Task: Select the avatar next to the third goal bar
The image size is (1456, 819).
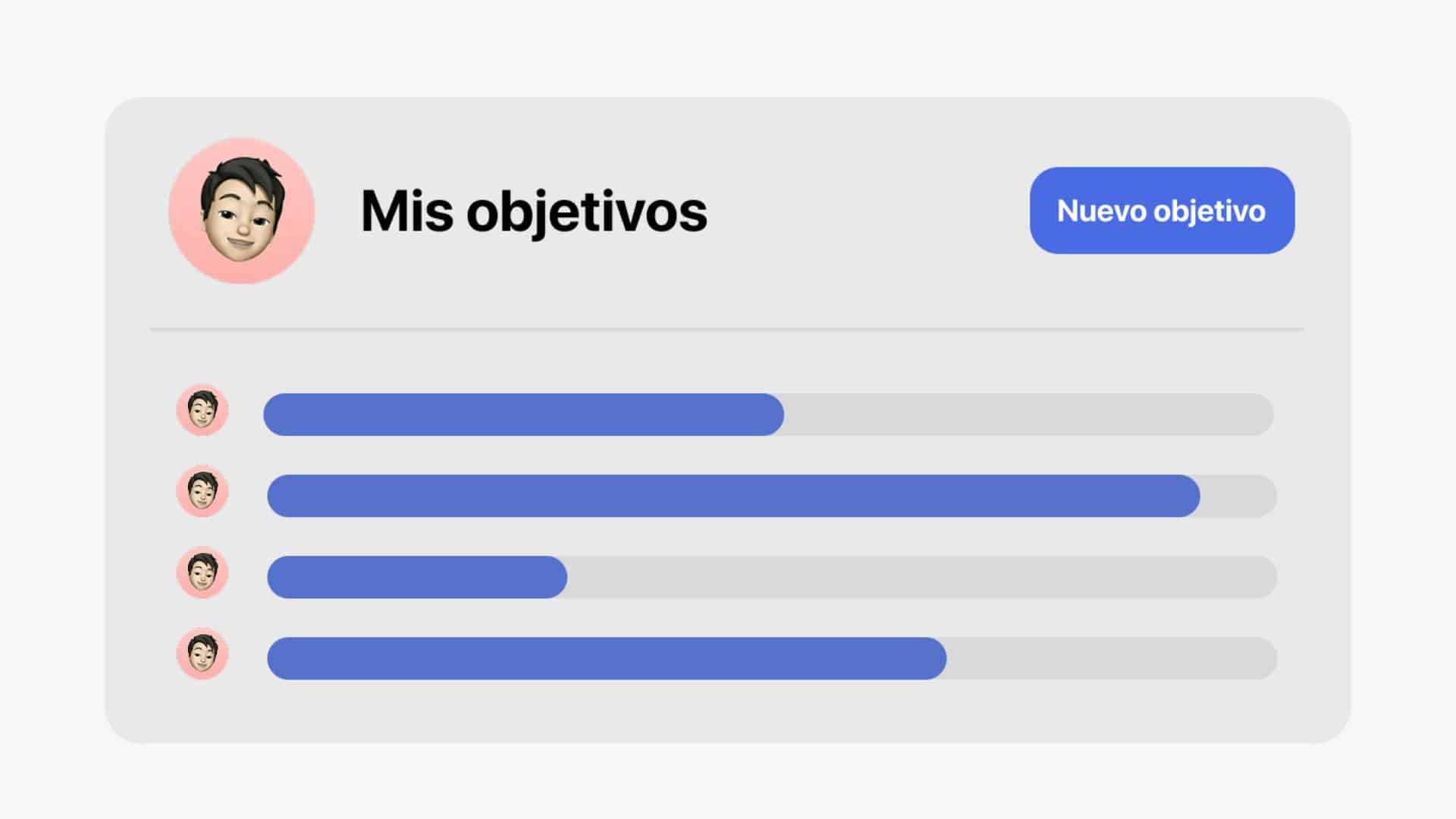Action: pos(202,573)
